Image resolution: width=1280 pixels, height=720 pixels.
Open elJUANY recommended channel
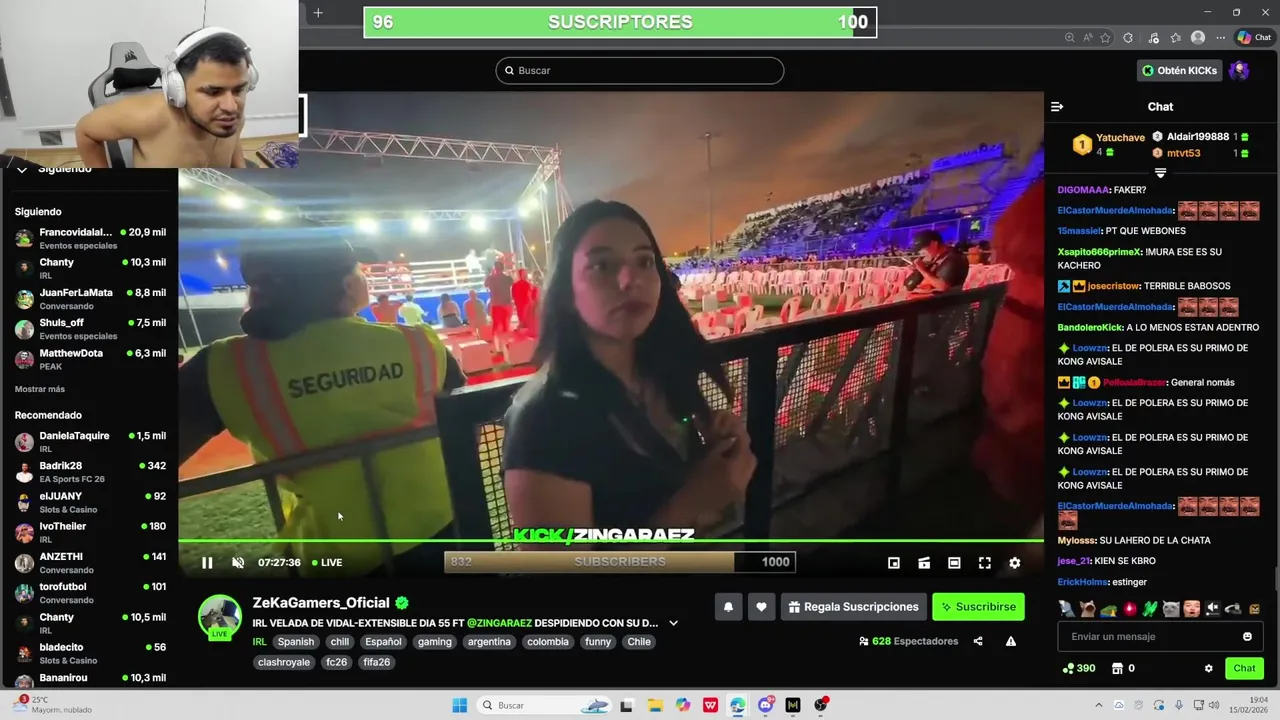point(90,502)
